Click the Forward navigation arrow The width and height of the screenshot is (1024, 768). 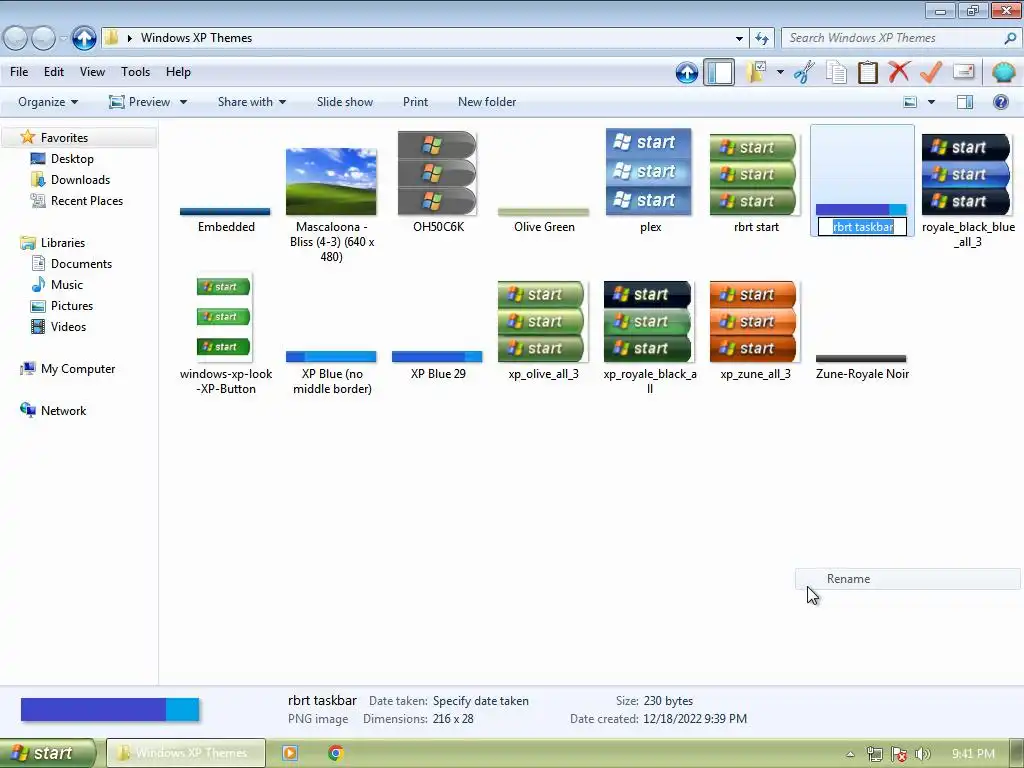click(43, 39)
